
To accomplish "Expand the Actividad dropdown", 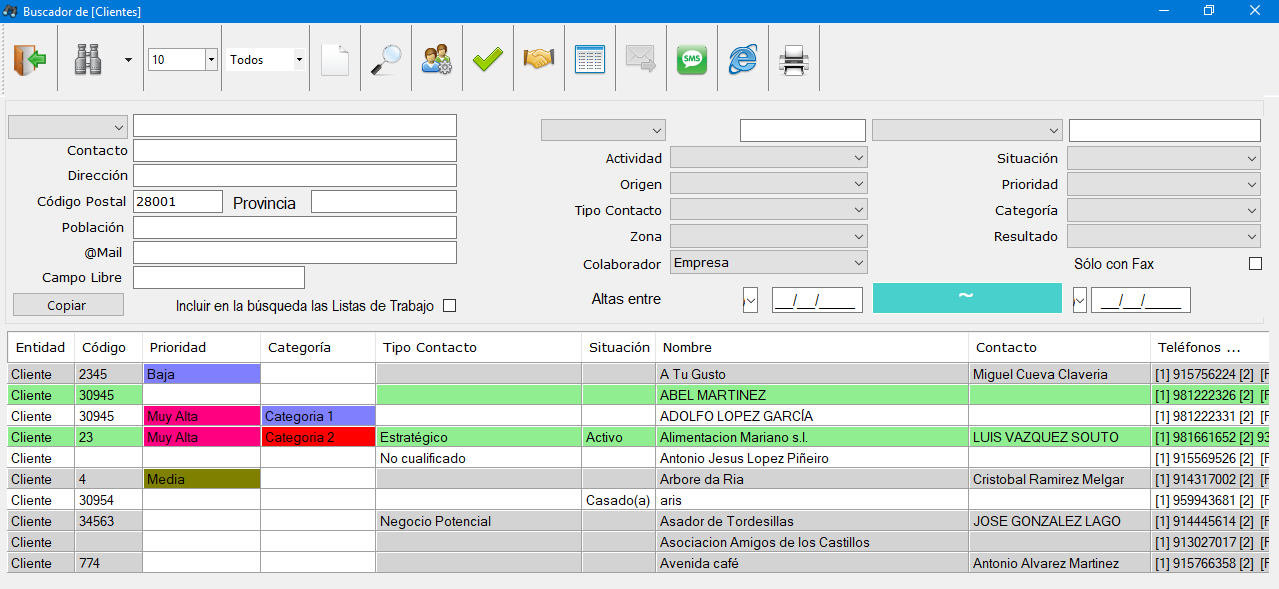I will click(768, 158).
